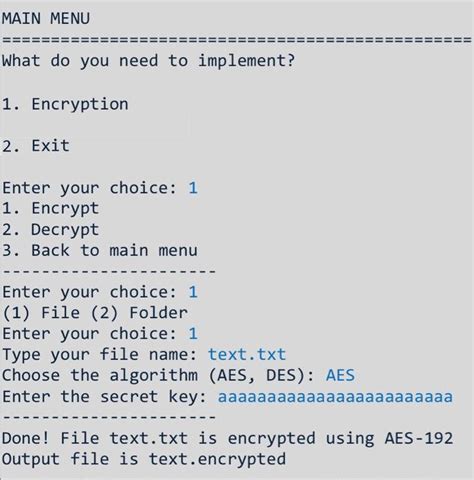Viewport: 474px width, 480px height.
Task: Click the typed file name text.txt
Action: point(247,354)
